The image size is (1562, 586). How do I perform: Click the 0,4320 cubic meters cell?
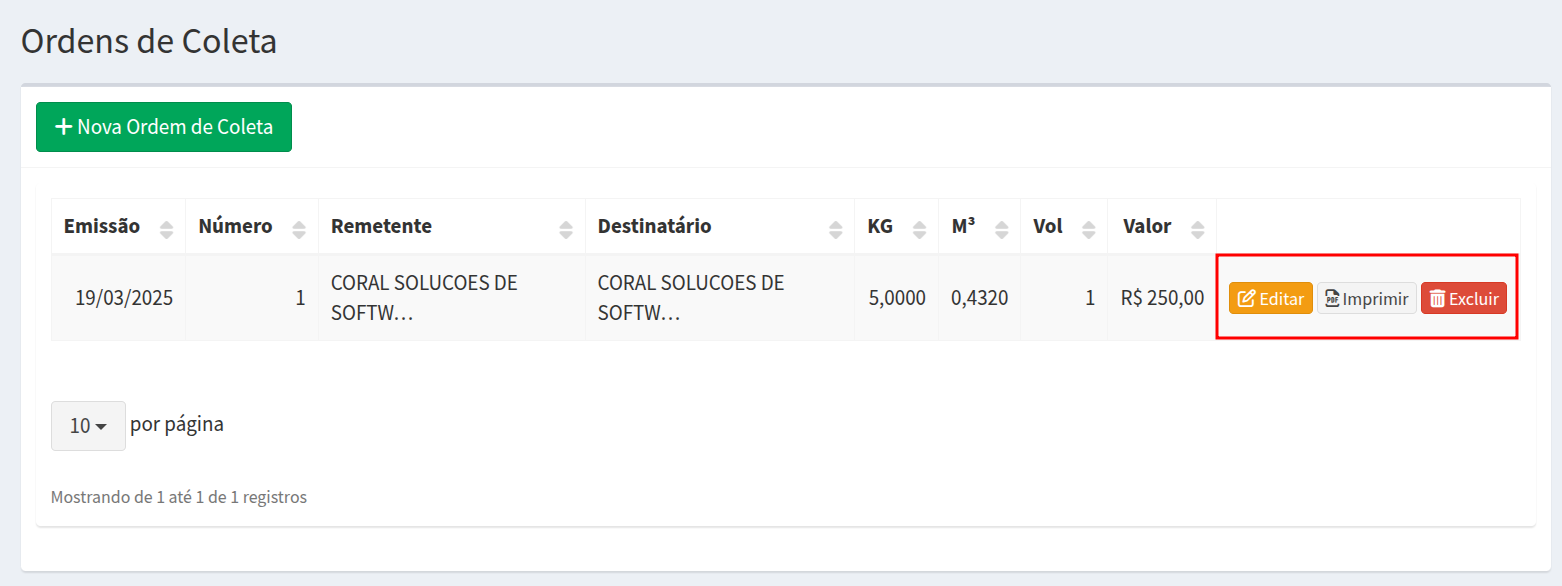pyautogui.click(x=979, y=298)
